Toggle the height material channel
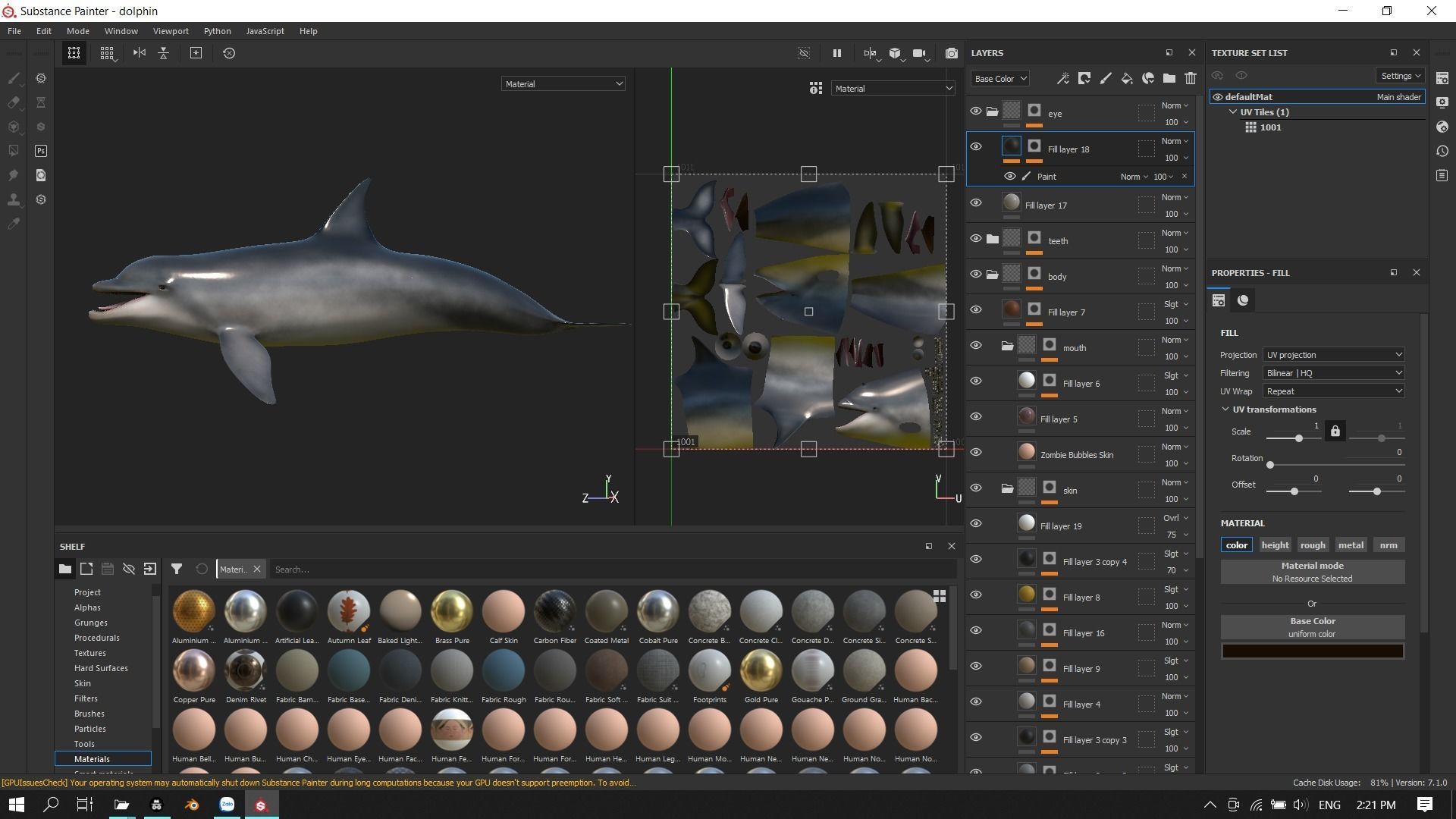This screenshot has width=1456, height=819. [1275, 545]
